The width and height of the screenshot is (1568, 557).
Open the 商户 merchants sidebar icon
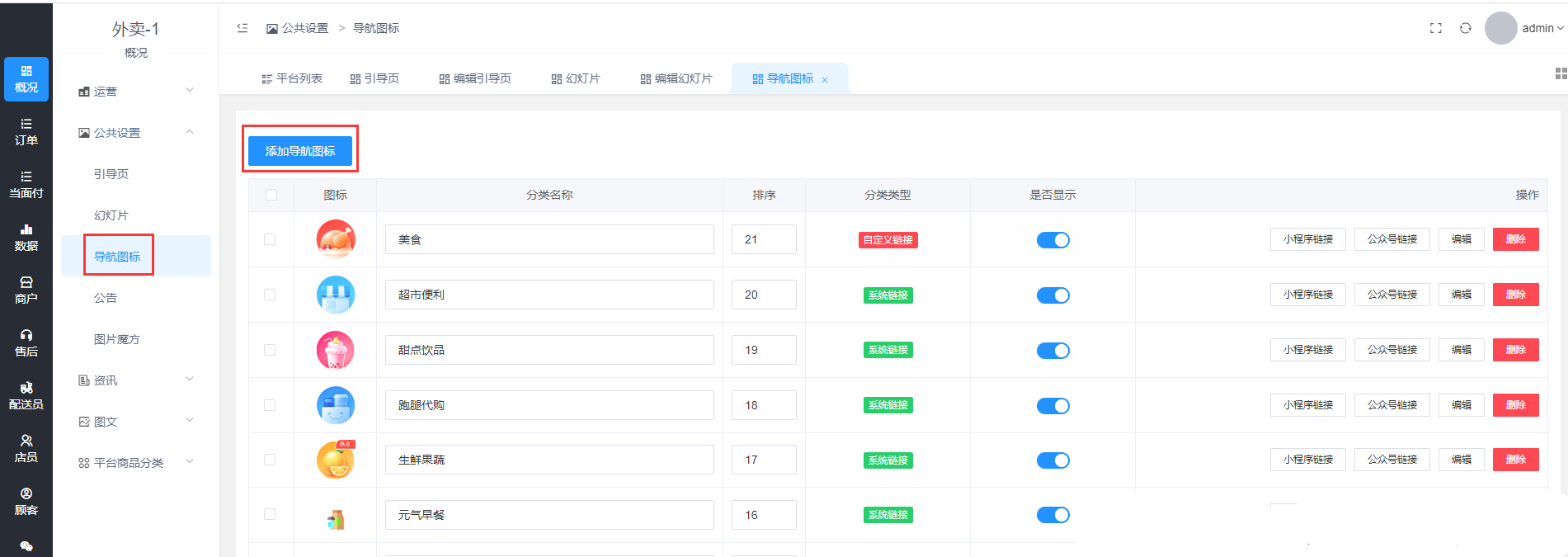pos(26,290)
